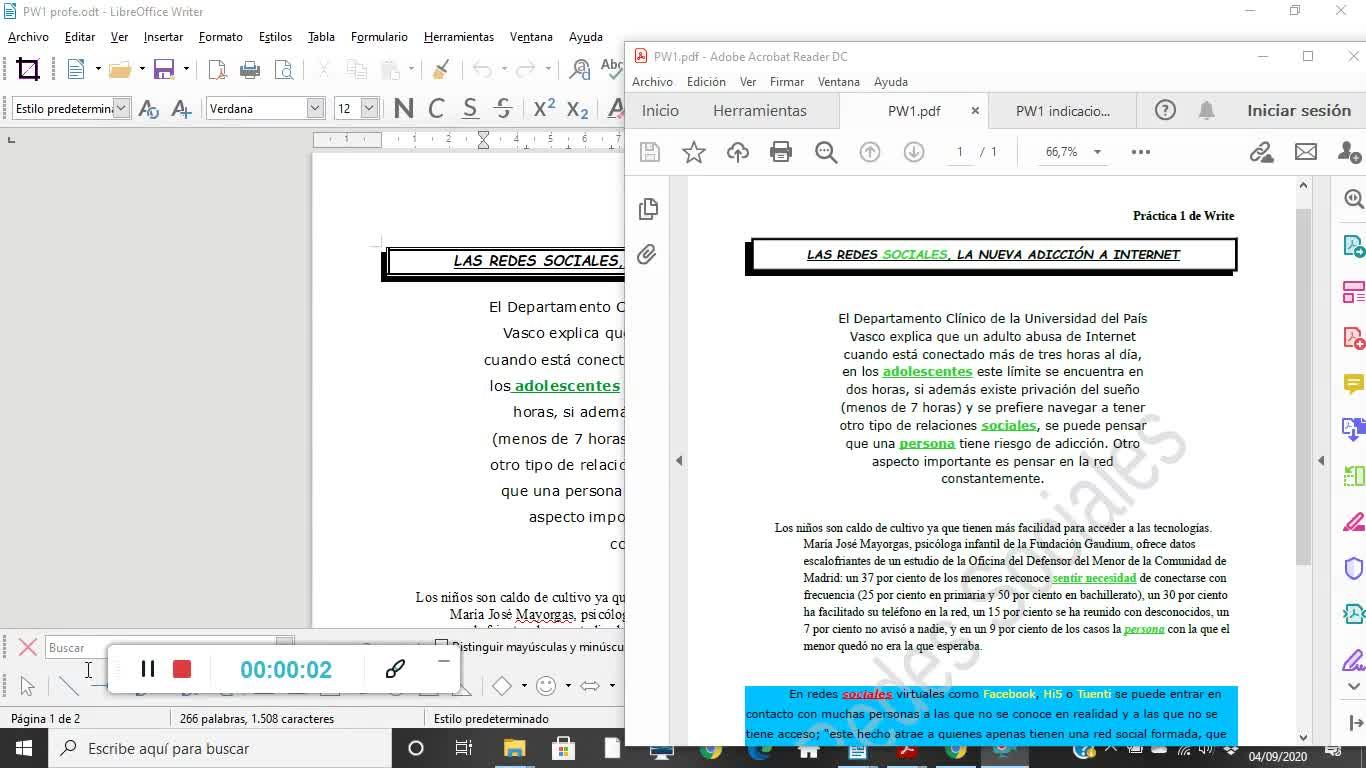
Task: Open the Formato menu in Writer
Action: click(220, 37)
